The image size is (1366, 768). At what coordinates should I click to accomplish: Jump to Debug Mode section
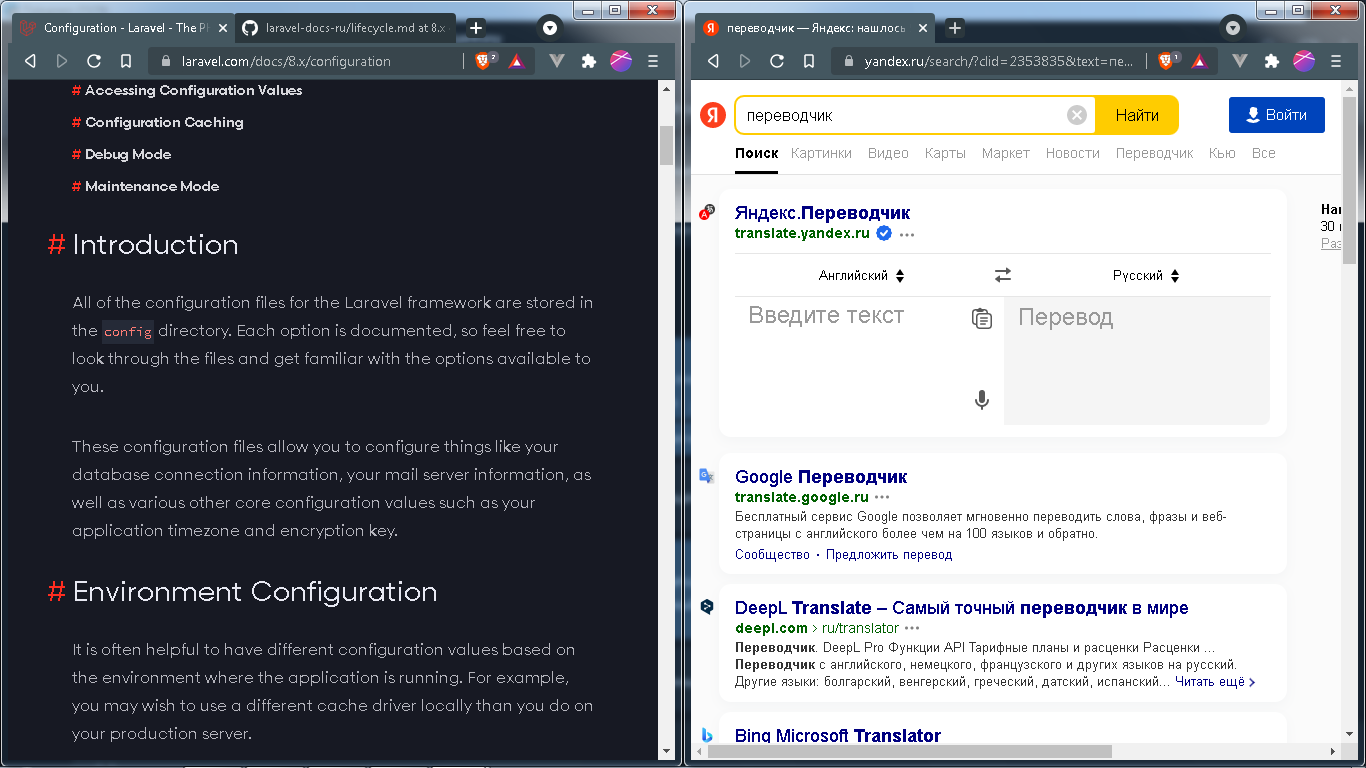click(128, 154)
